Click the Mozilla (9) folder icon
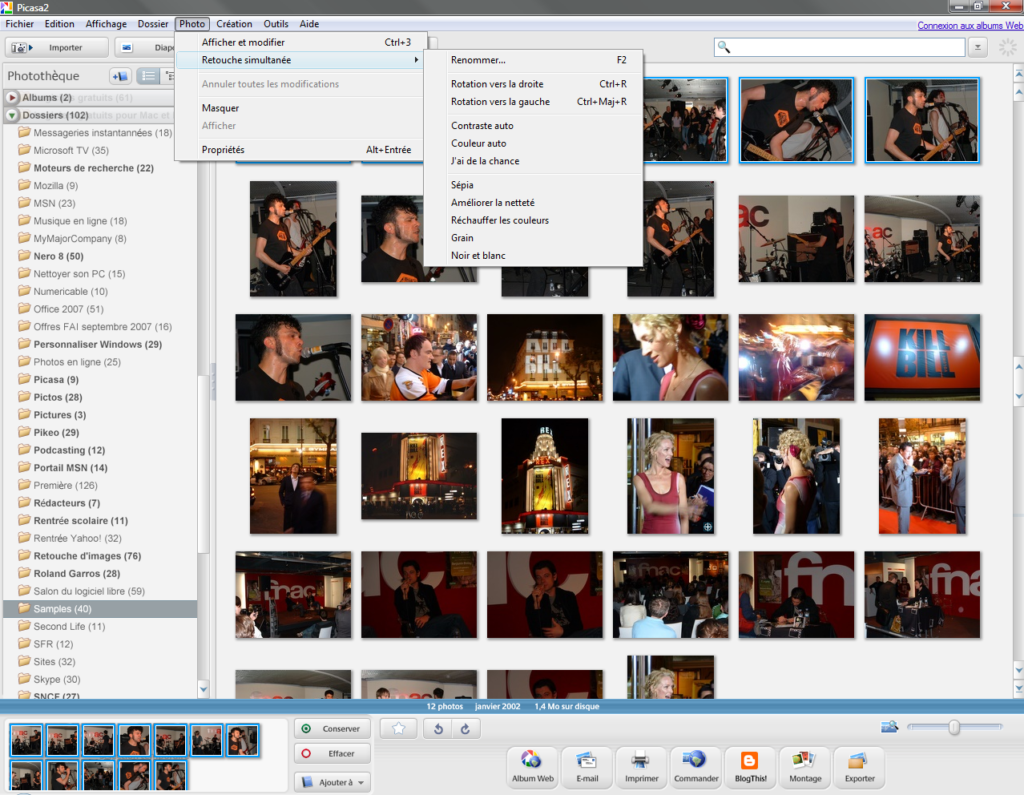This screenshot has width=1024, height=795. pyautogui.click(x=25, y=185)
